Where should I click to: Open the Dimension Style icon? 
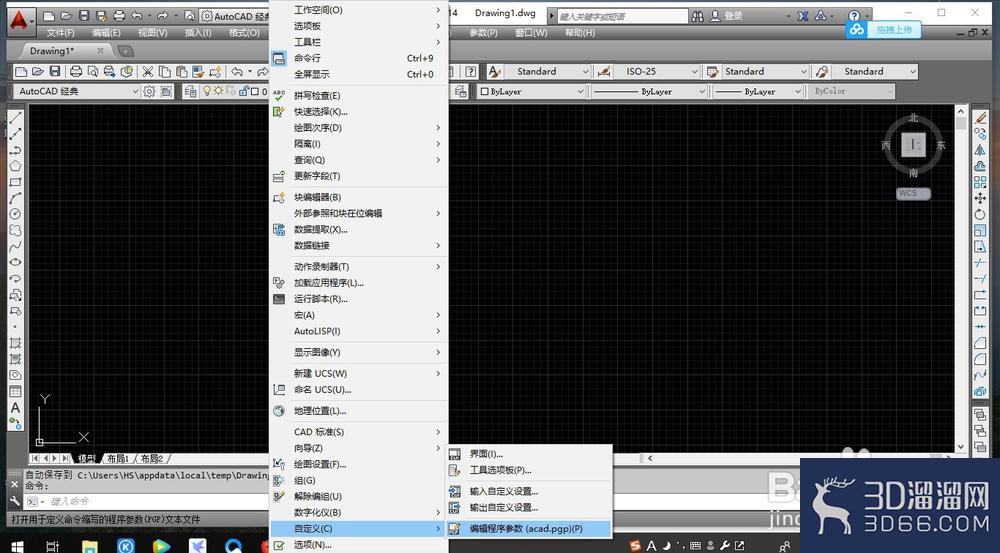pyautogui.click(x=603, y=71)
